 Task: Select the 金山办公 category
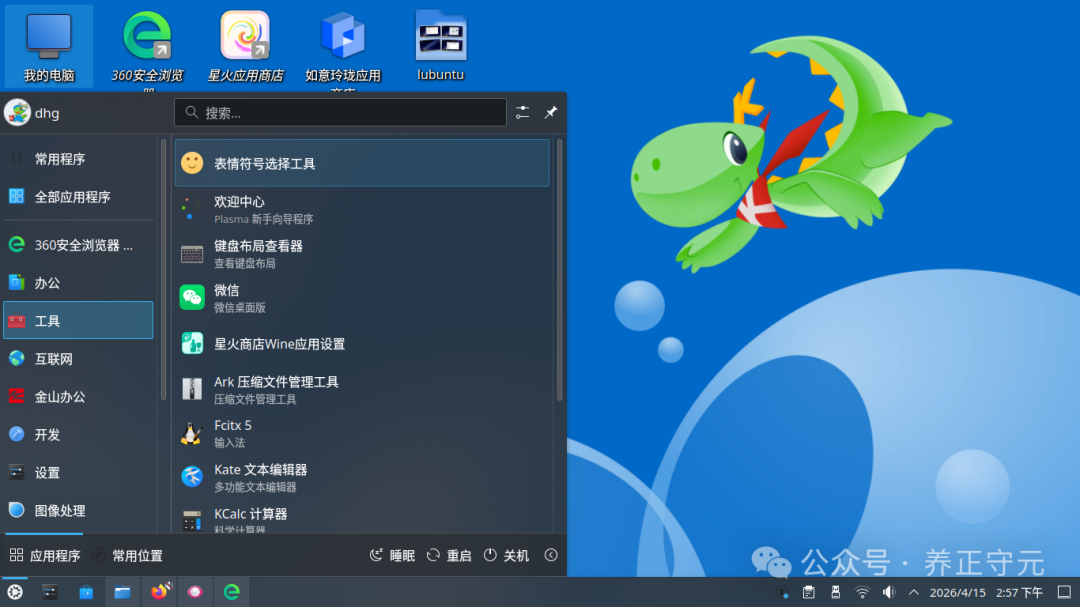(78, 397)
